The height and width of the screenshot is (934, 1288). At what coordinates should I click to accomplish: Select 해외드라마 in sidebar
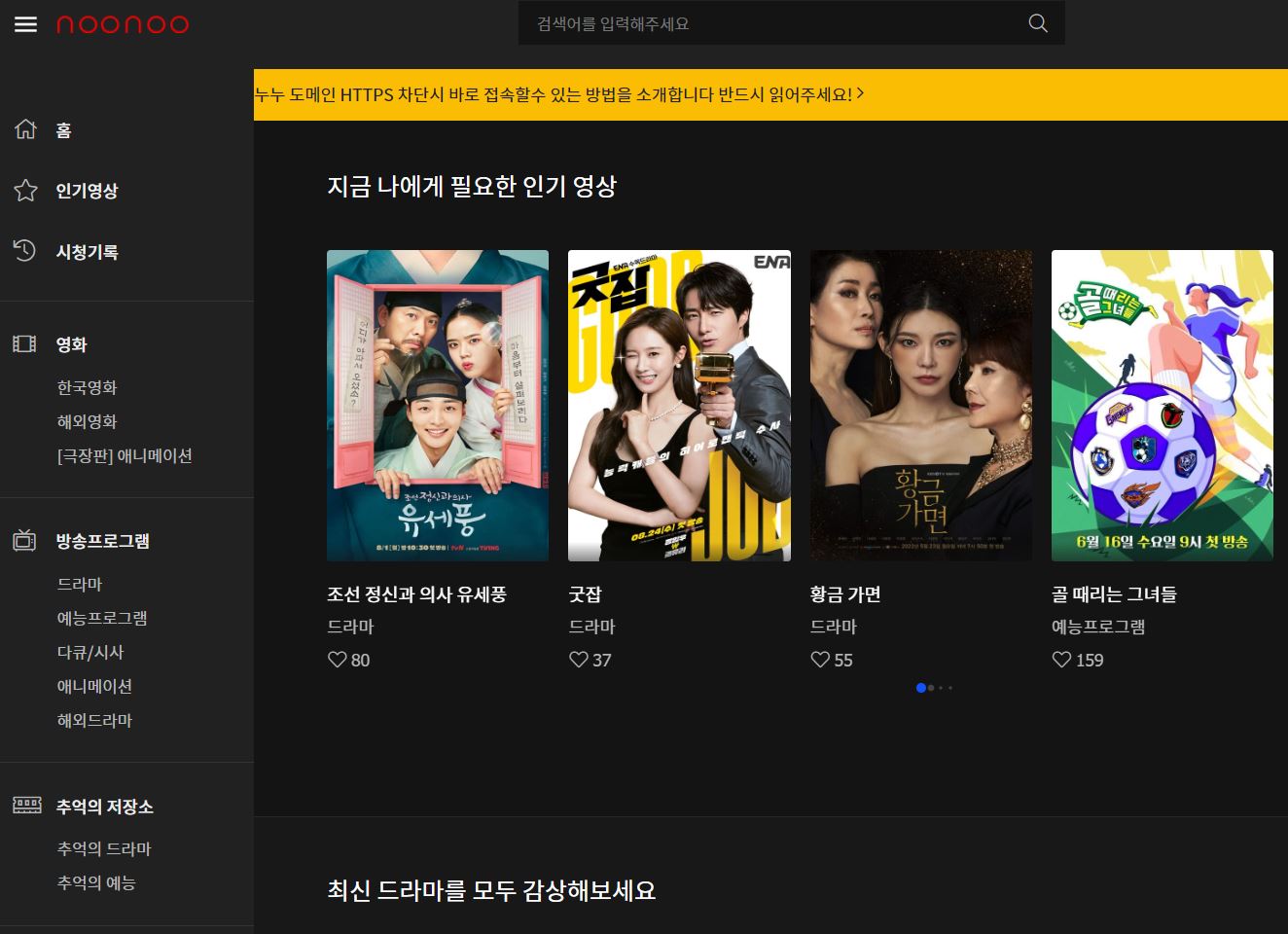pos(94,720)
